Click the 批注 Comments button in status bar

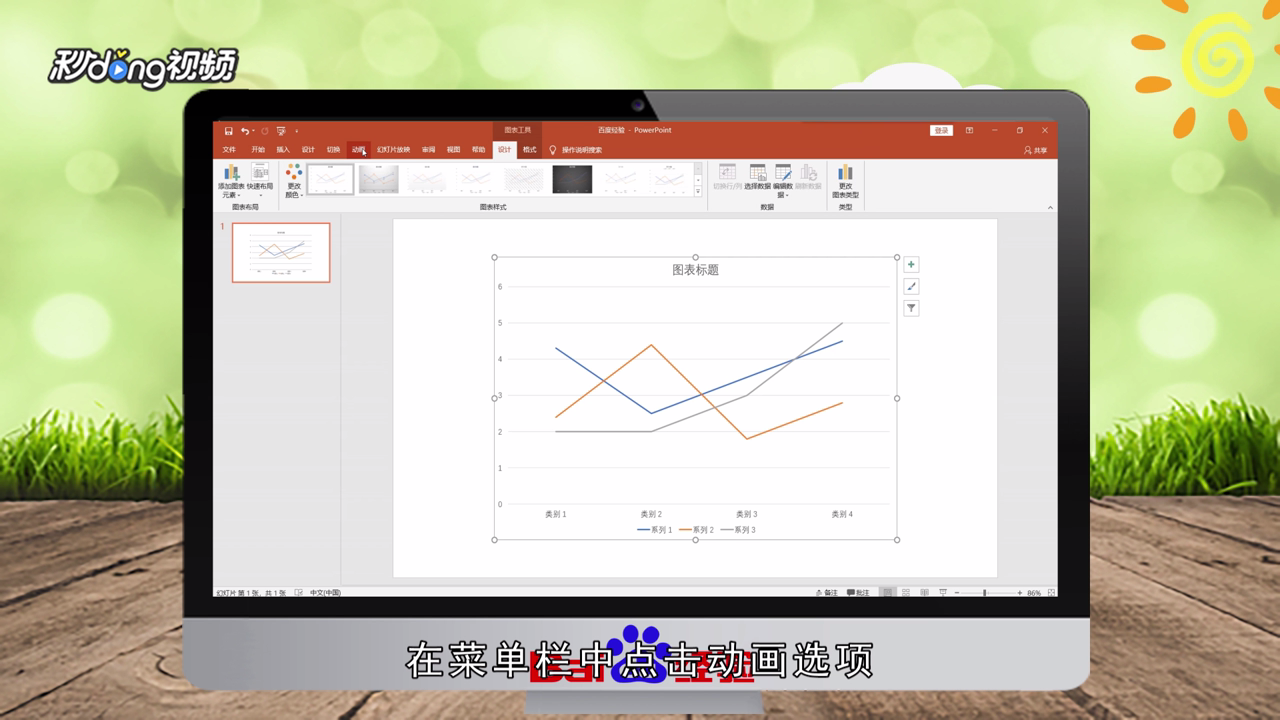point(858,593)
